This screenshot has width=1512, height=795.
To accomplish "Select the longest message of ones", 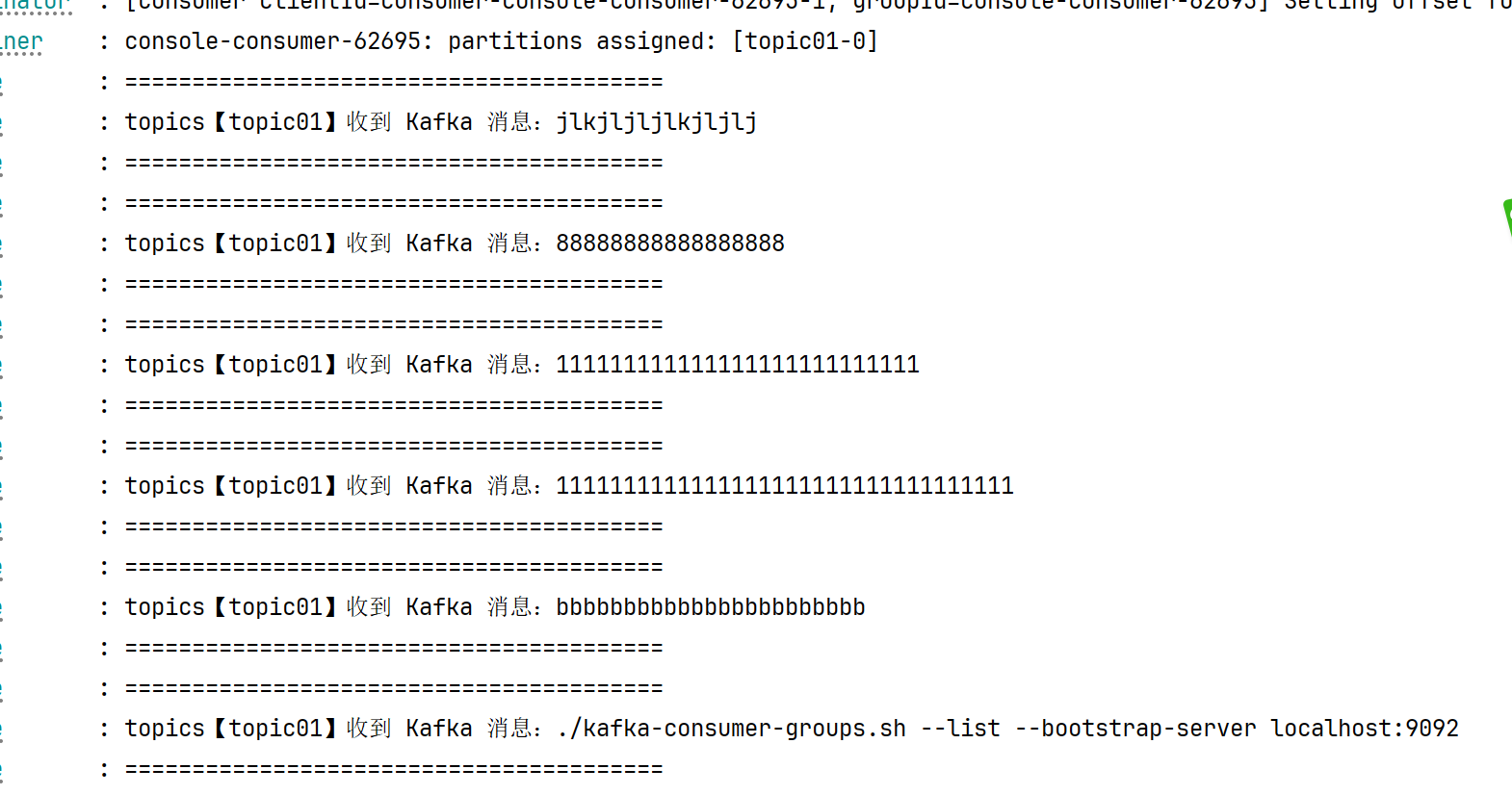I will point(785,486).
